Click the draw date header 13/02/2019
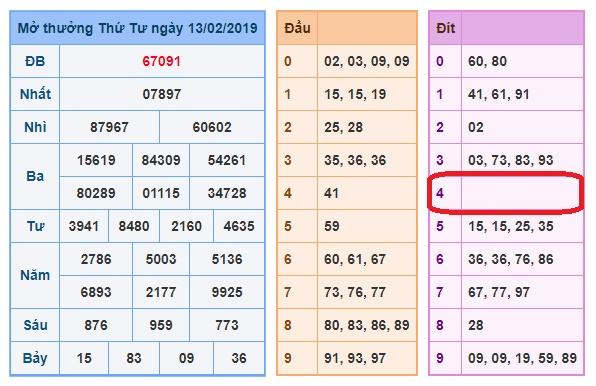The height and width of the screenshot is (386, 596). (223, 28)
